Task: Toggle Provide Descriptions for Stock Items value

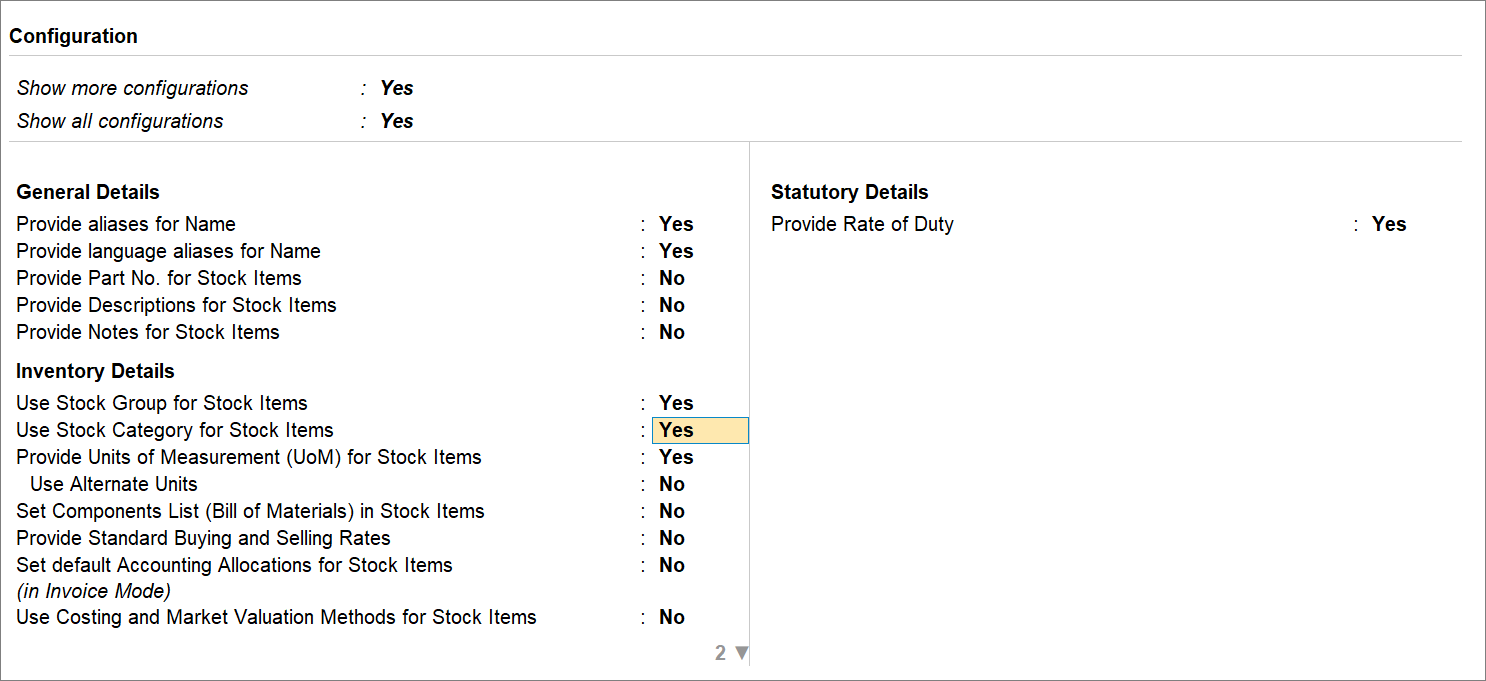Action: (x=672, y=305)
